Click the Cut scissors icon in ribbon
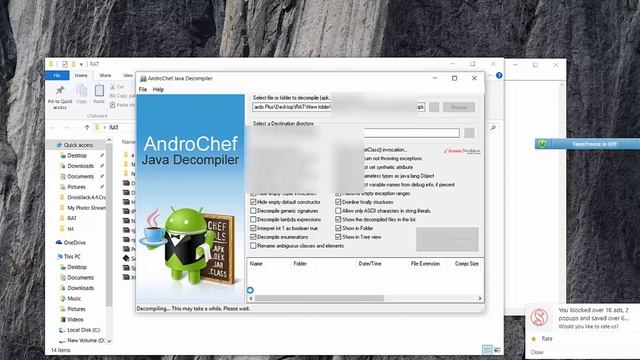Image resolution: width=640 pixels, height=360 pixels. point(113,87)
